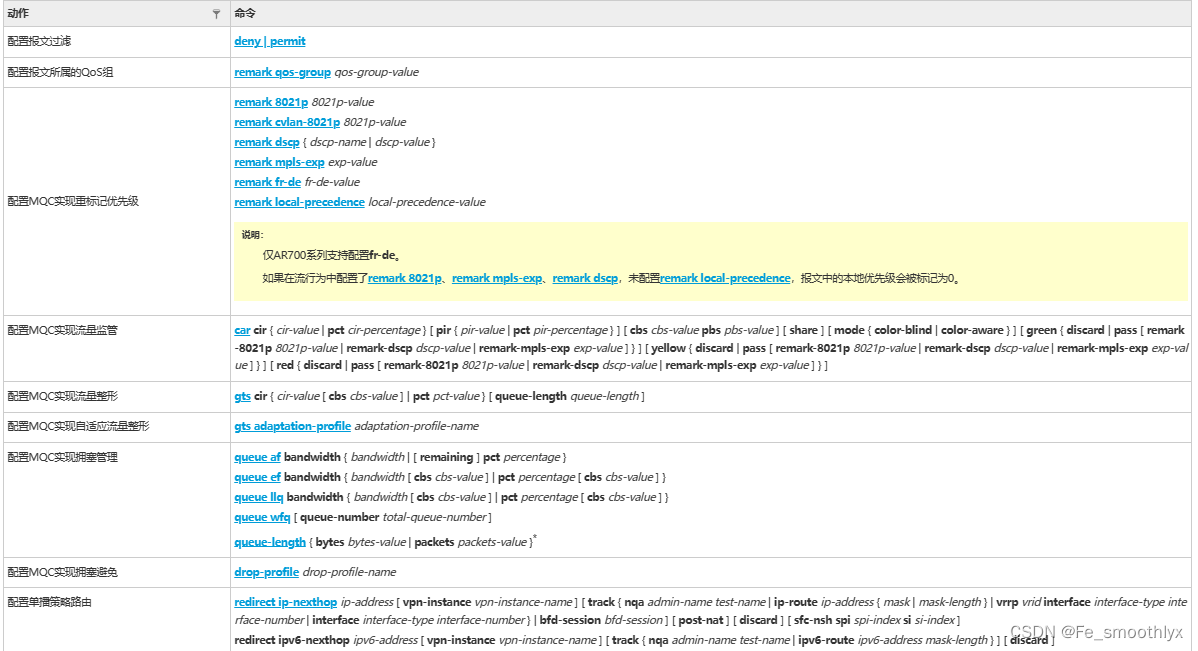Select the 配置MQC实现流量整形 cell
The image size is (1198, 651).
click(x=116, y=397)
